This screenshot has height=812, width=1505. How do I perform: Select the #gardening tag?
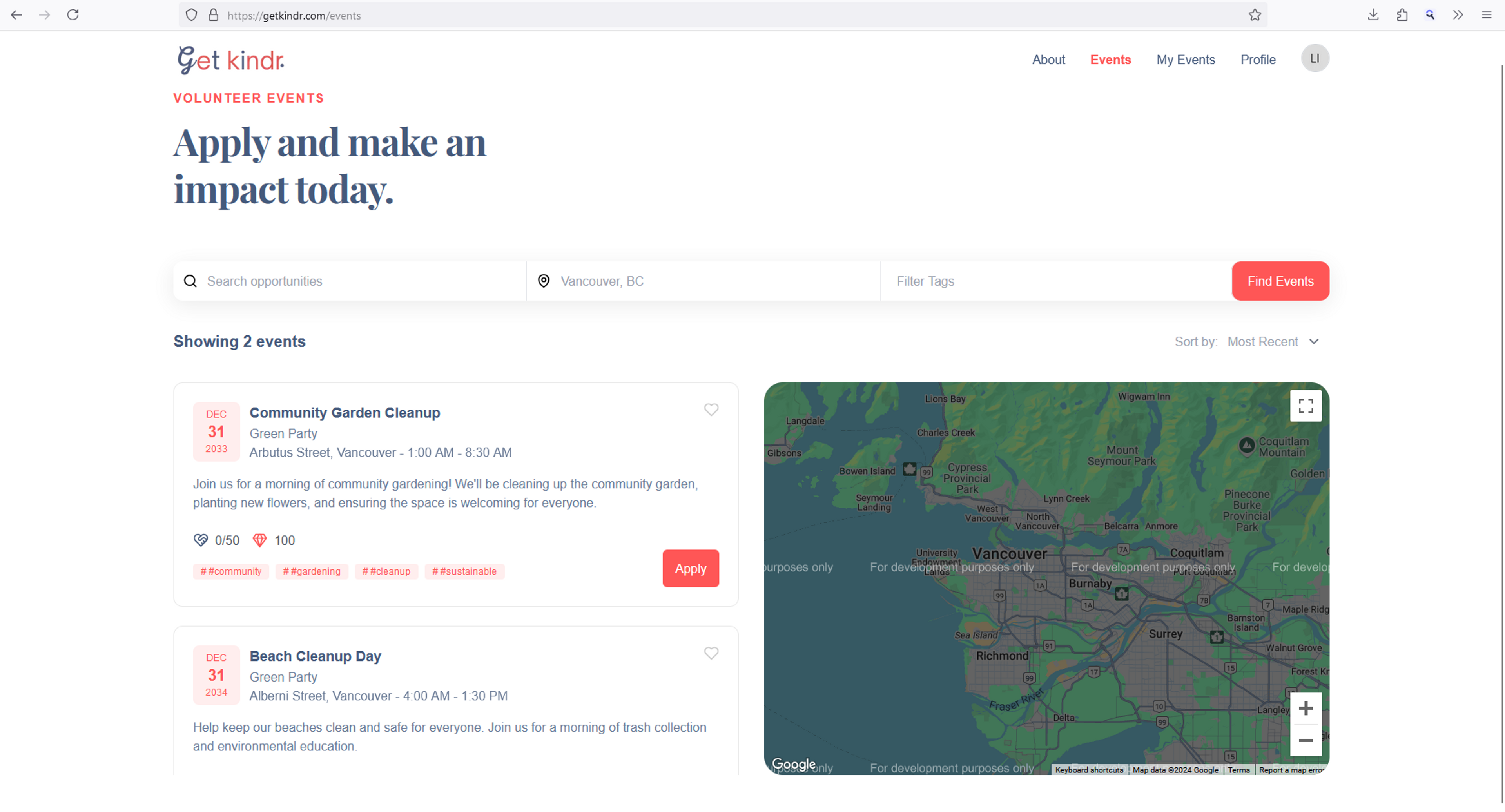coord(312,571)
